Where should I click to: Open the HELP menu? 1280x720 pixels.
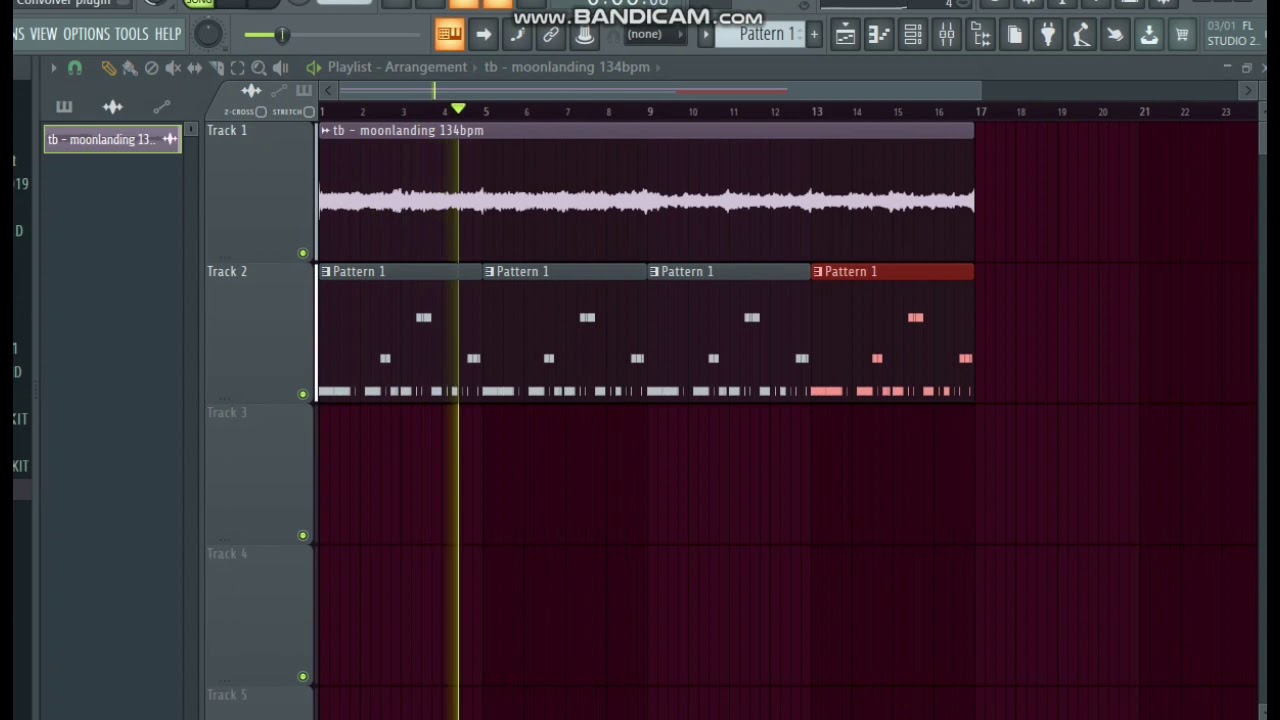pos(168,34)
